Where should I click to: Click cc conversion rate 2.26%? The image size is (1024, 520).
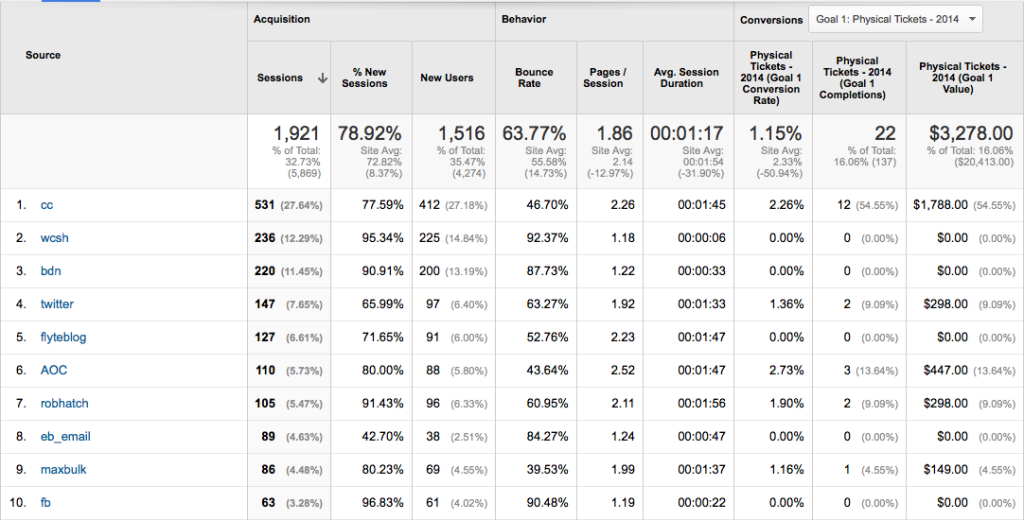[786, 205]
